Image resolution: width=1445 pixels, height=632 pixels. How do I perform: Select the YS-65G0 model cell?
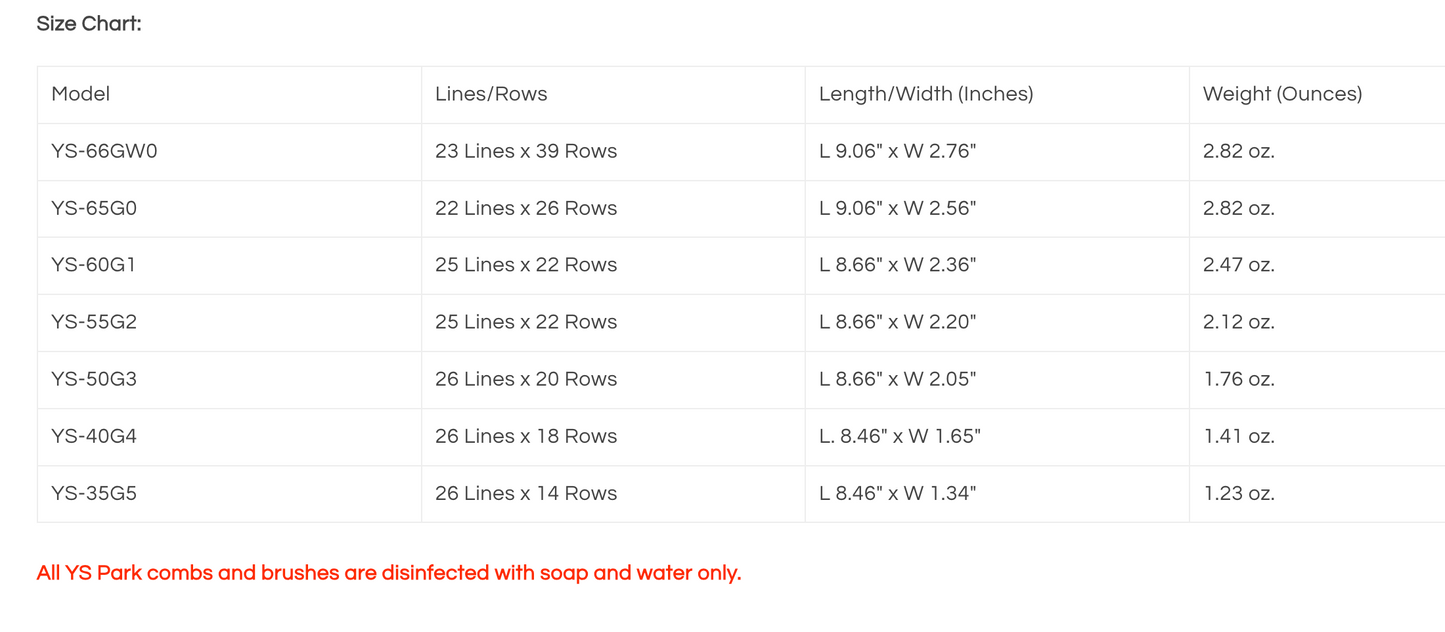(x=94, y=208)
